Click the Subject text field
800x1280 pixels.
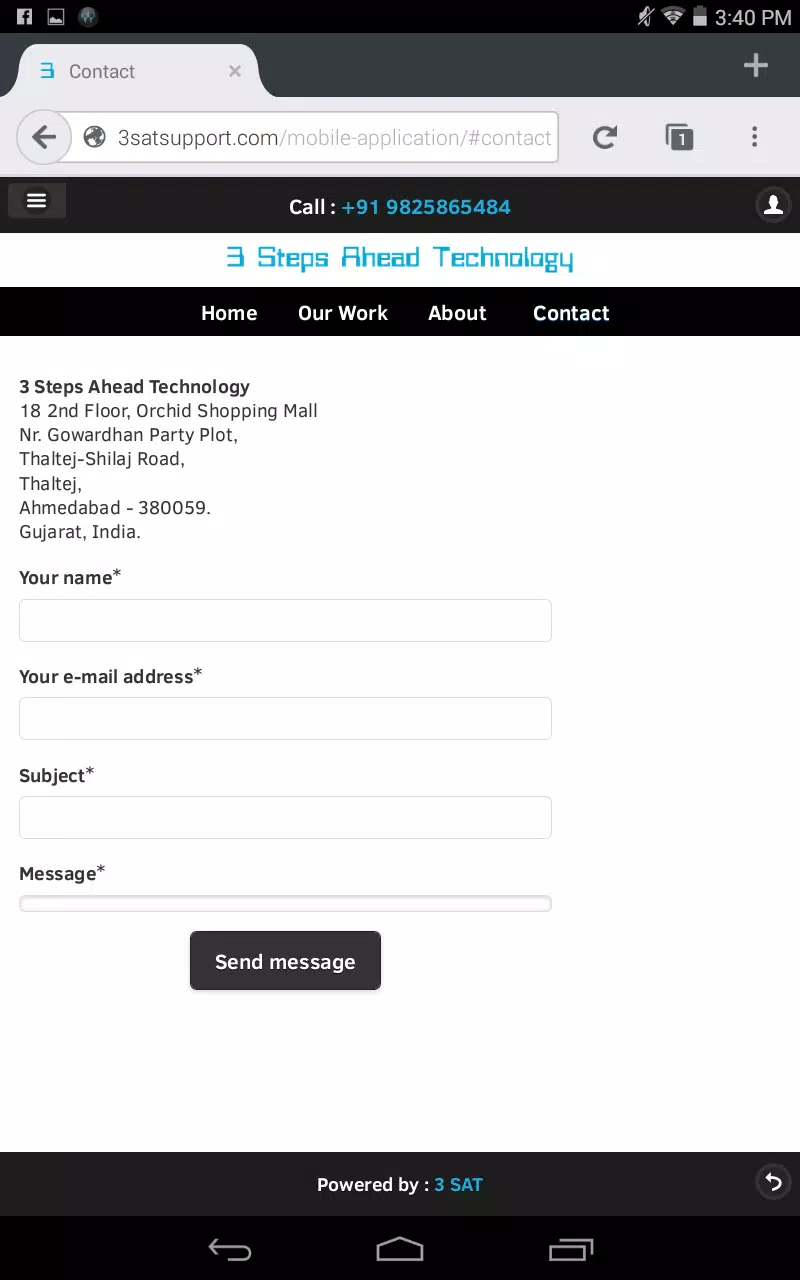coord(285,817)
